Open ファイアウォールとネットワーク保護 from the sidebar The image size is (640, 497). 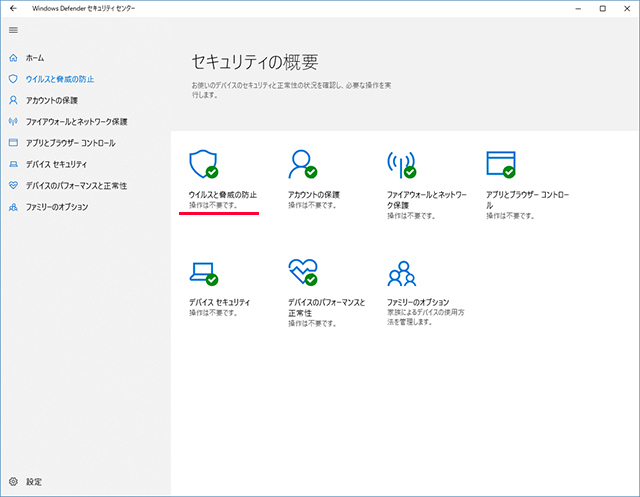pyautogui.click(x=76, y=122)
